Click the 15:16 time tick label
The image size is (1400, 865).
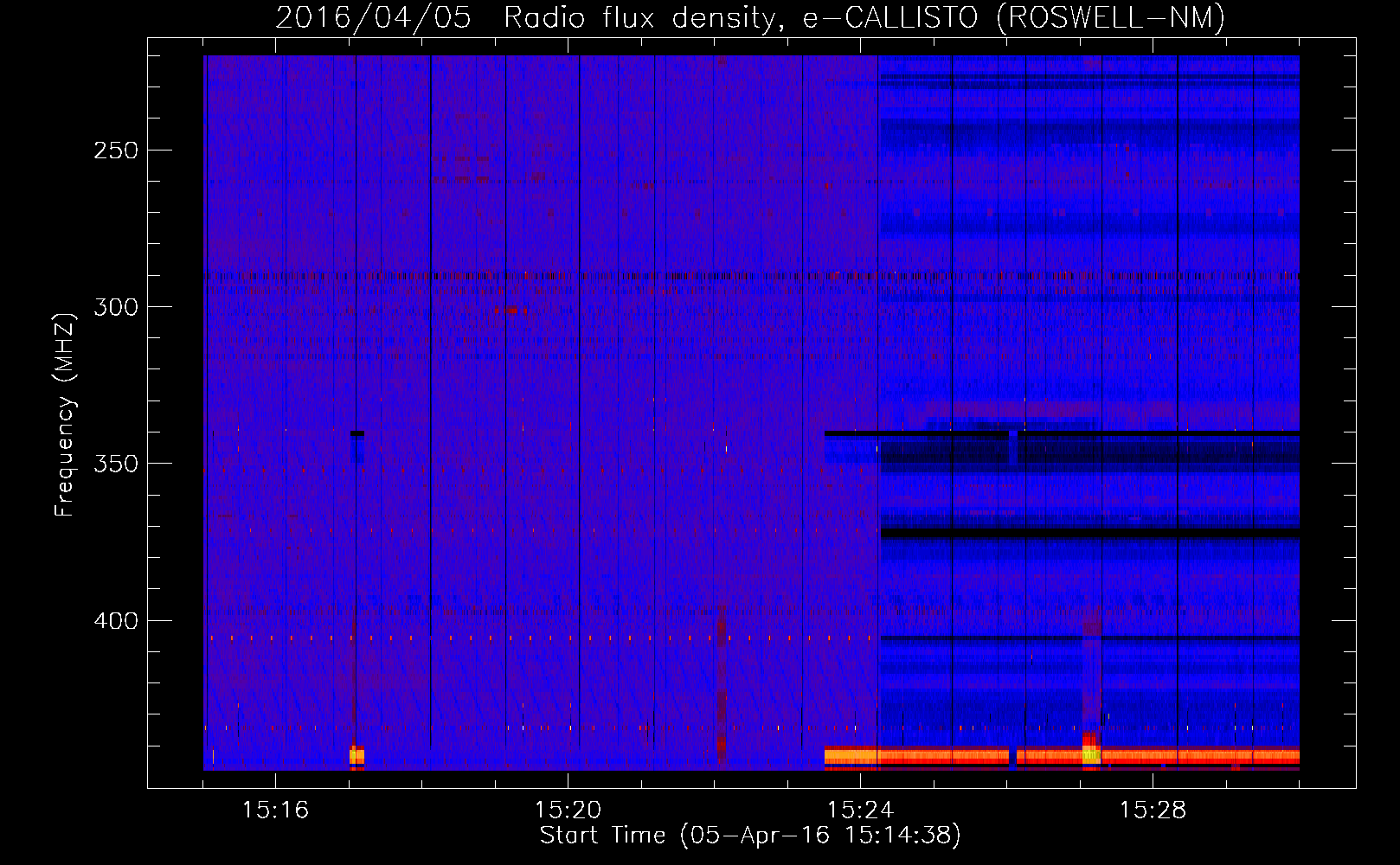[x=275, y=810]
